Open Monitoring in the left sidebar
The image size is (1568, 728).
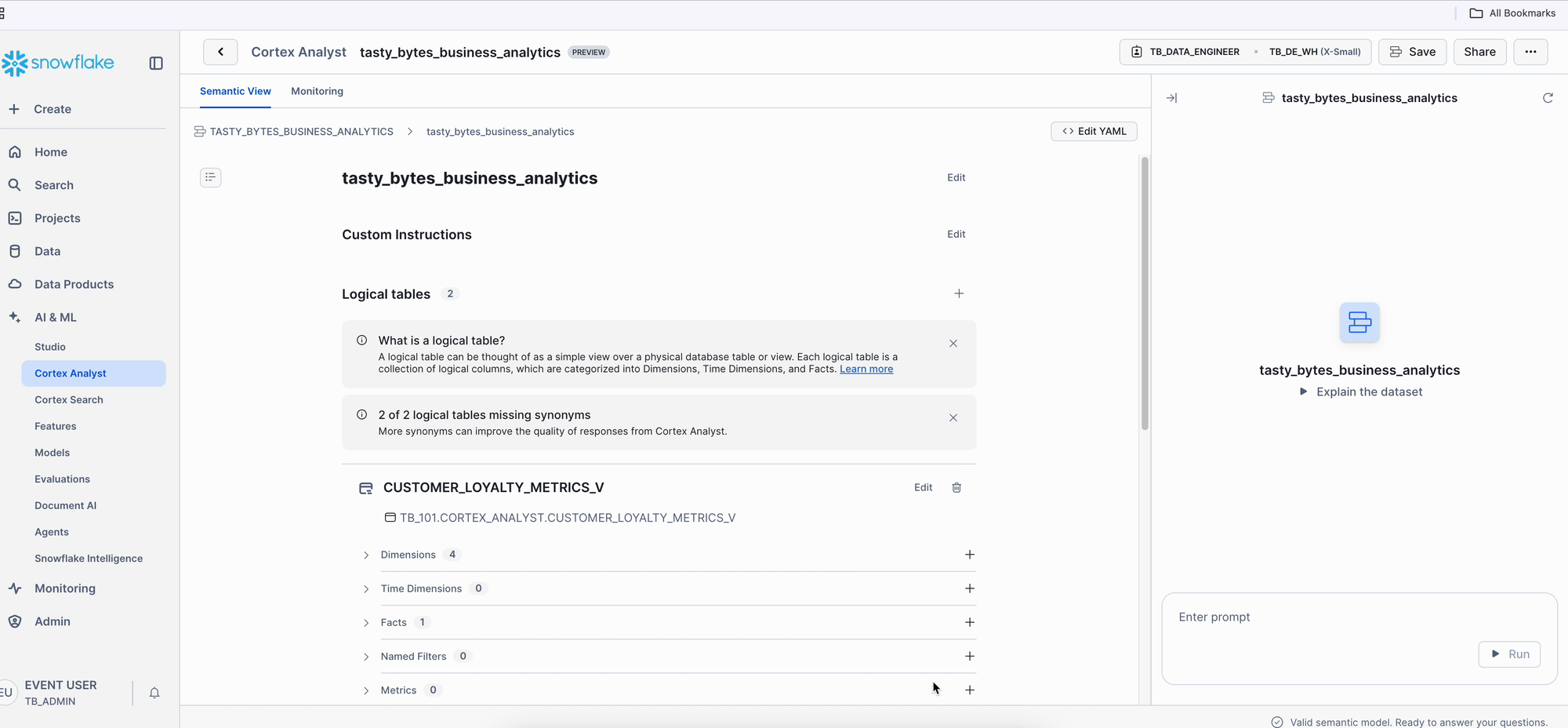click(x=64, y=588)
